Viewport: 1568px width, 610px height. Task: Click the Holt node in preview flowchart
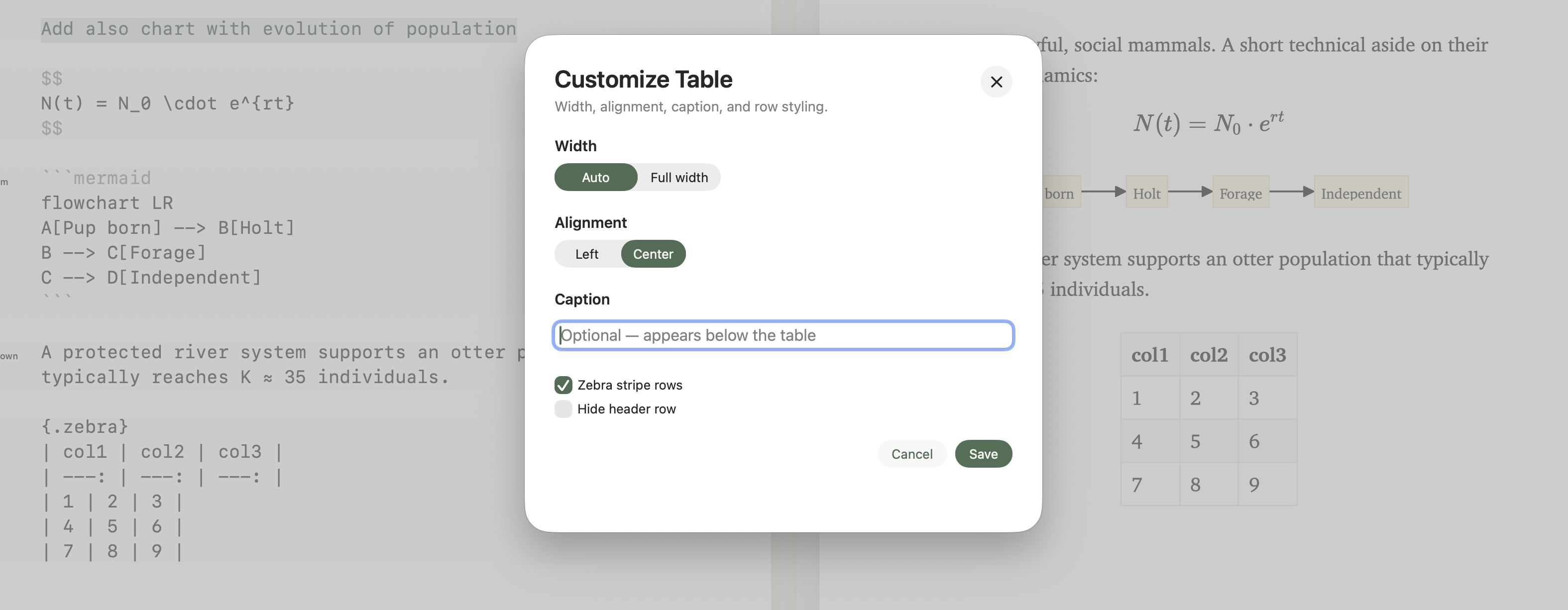coord(1147,192)
